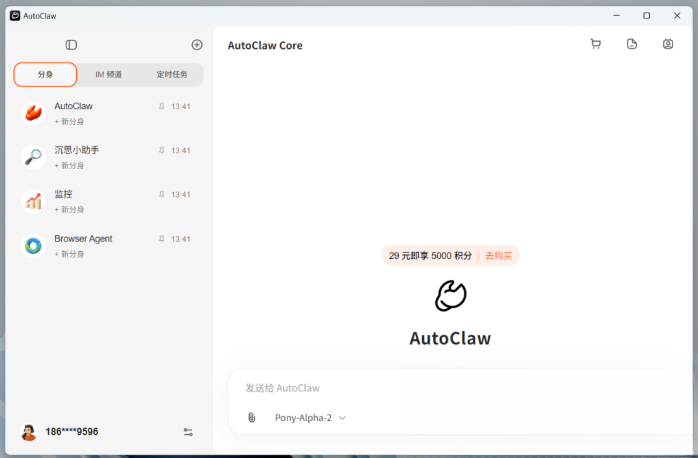Click the 13:41 time on 监控 row
The height and width of the screenshot is (458, 698).
181,195
